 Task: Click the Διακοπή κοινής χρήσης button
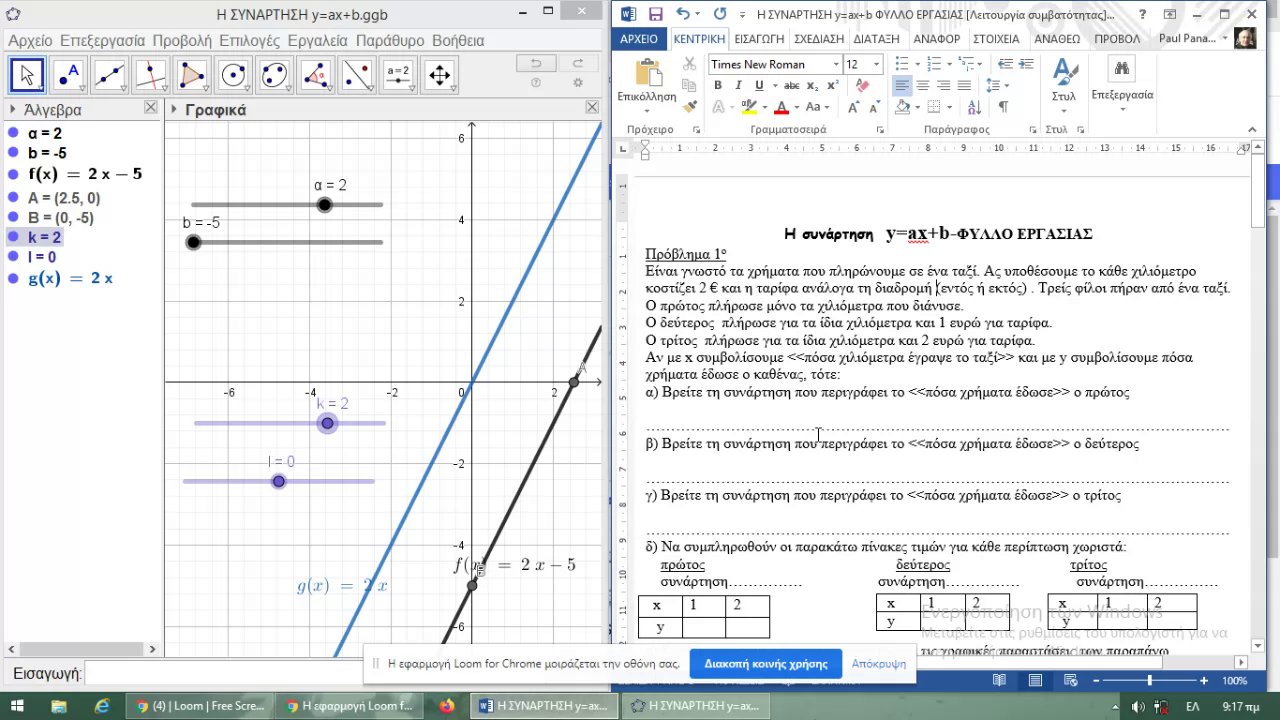tap(765, 663)
